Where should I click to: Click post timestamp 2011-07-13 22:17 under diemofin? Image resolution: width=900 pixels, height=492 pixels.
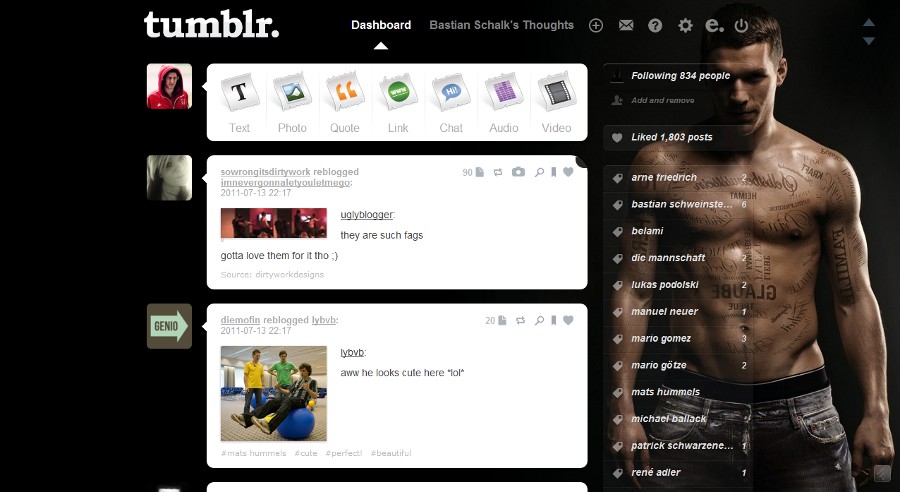coord(255,331)
